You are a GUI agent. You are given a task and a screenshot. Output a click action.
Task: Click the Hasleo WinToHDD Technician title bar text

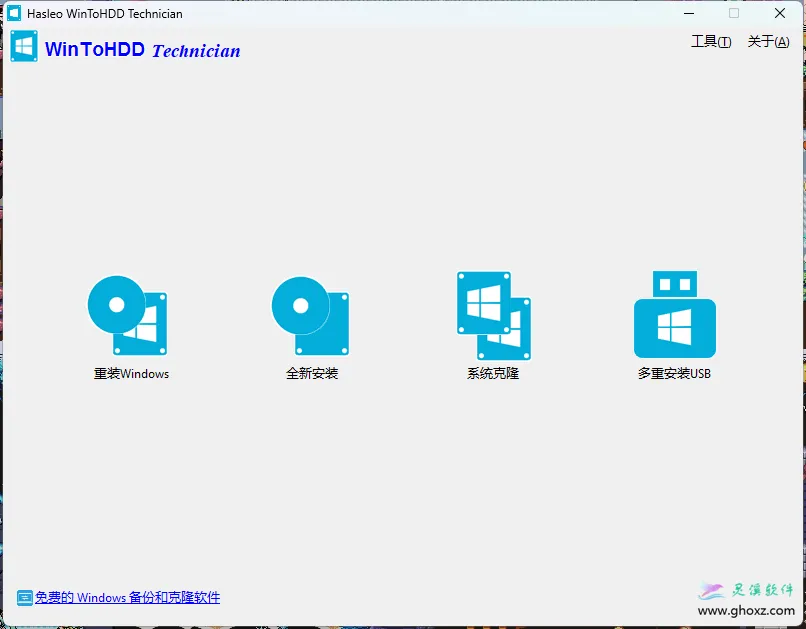coord(104,13)
